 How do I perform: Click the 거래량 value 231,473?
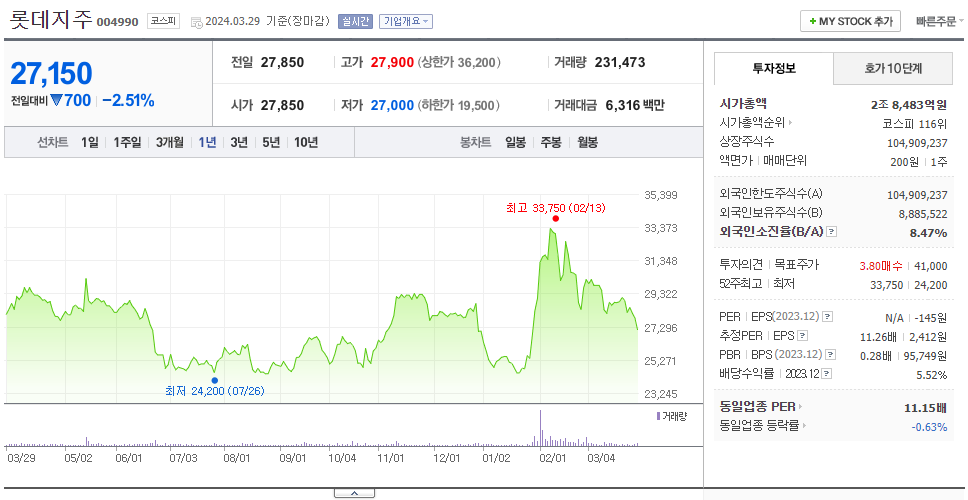coord(620,62)
